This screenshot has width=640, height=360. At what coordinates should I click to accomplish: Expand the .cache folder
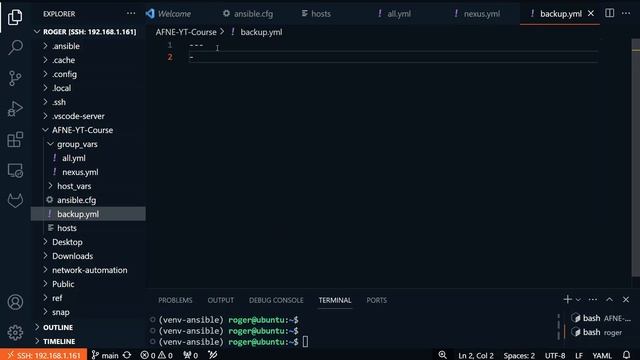coord(88,60)
